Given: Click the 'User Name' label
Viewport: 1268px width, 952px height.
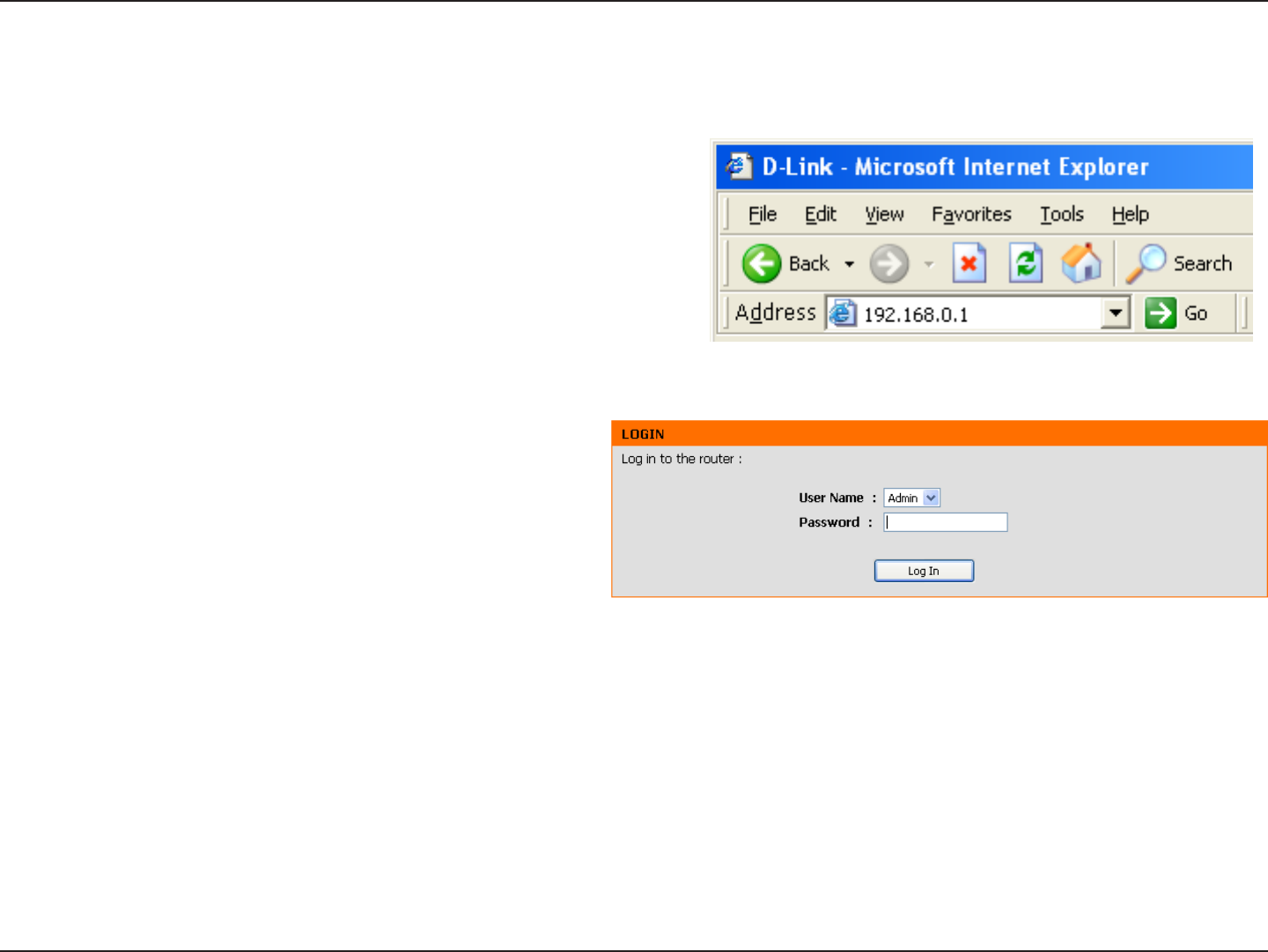Looking at the screenshot, I should pyautogui.click(x=831, y=498).
